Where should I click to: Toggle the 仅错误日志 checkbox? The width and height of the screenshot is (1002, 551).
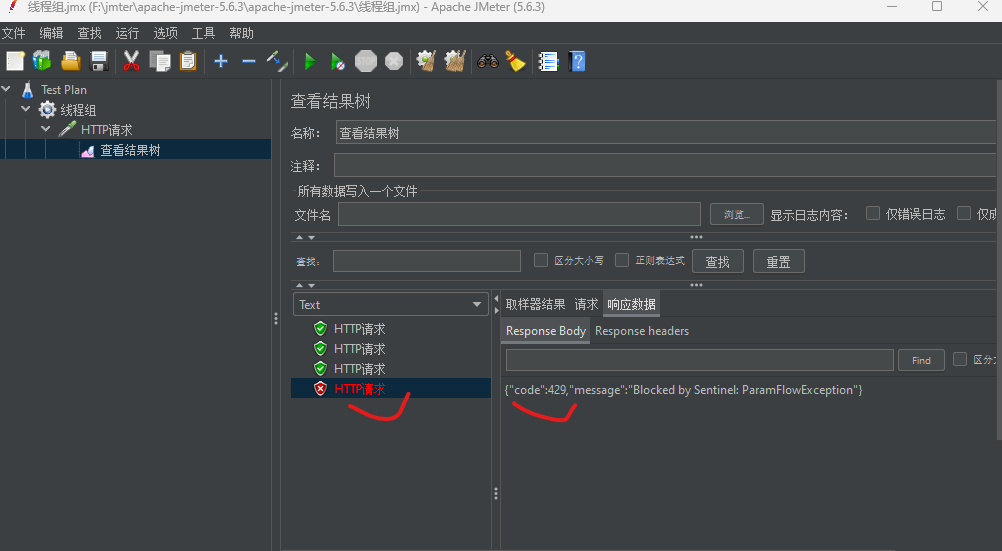[873, 213]
